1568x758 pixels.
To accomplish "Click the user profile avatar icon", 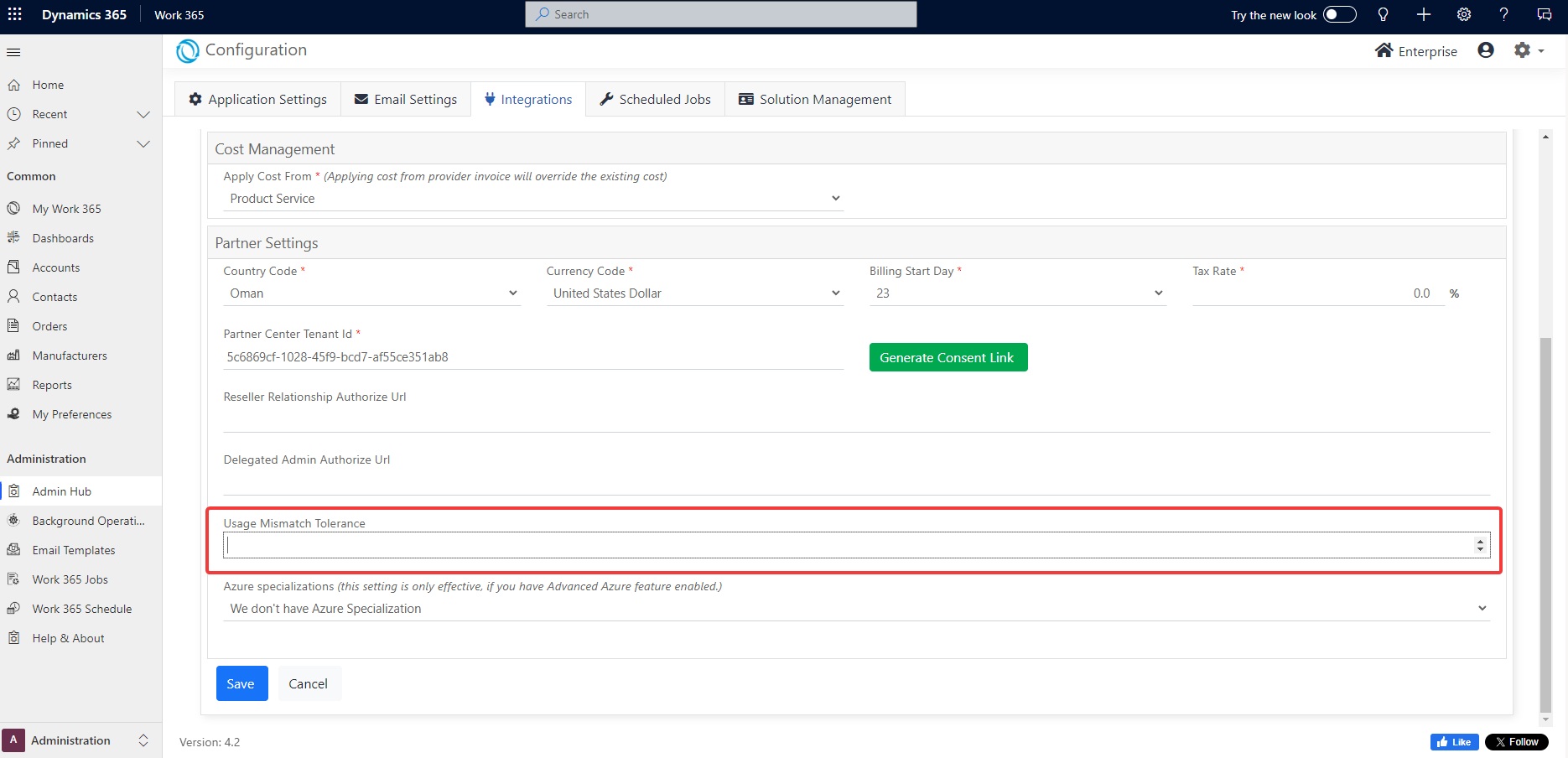I will 1486,50.
